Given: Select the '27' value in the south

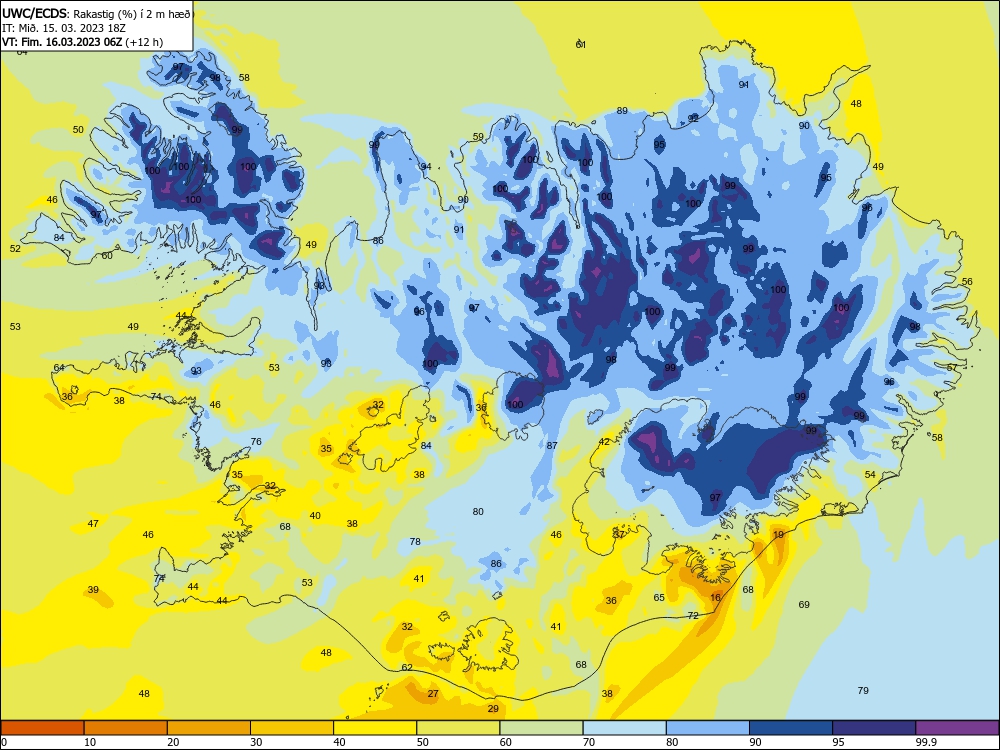Looking at the screenshot, I should click(433, 693).
